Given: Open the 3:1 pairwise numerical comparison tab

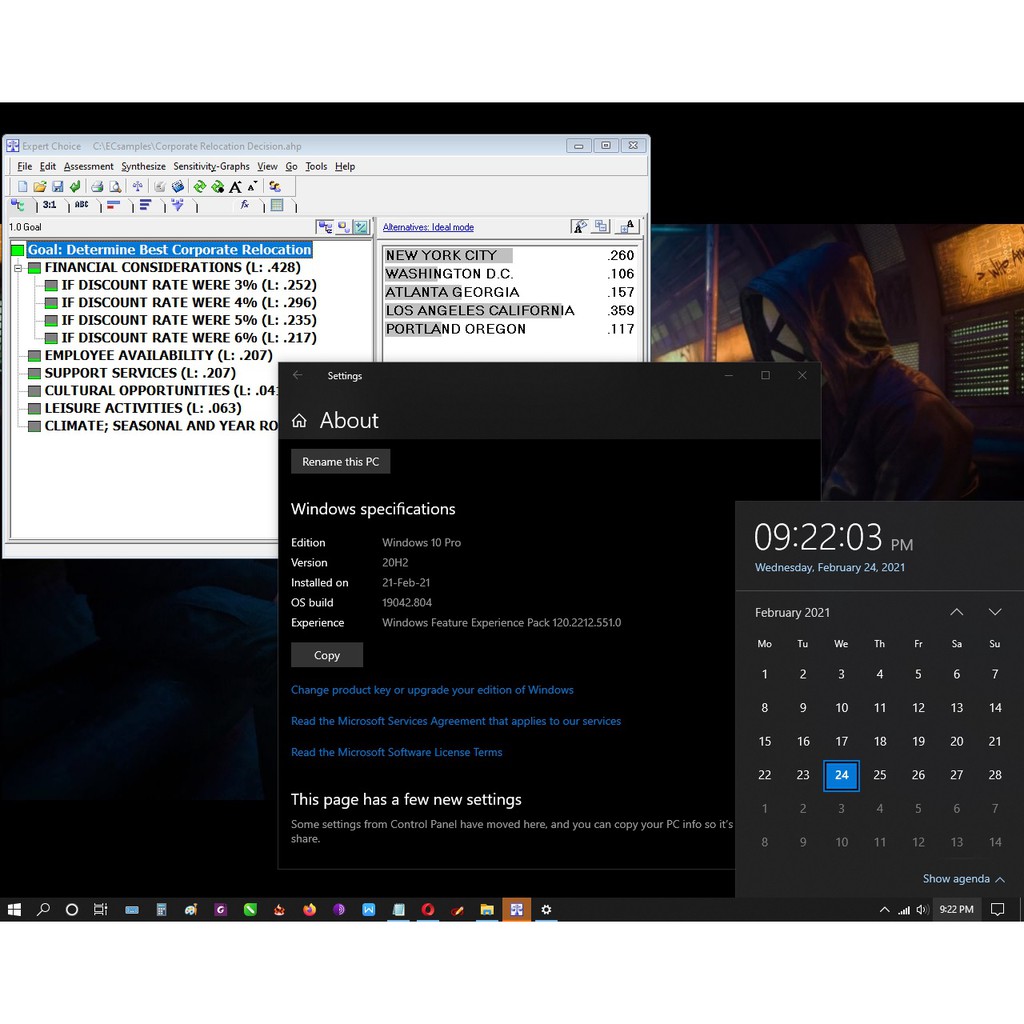Looking at the screenshot, I should click(x=49, y=205).
